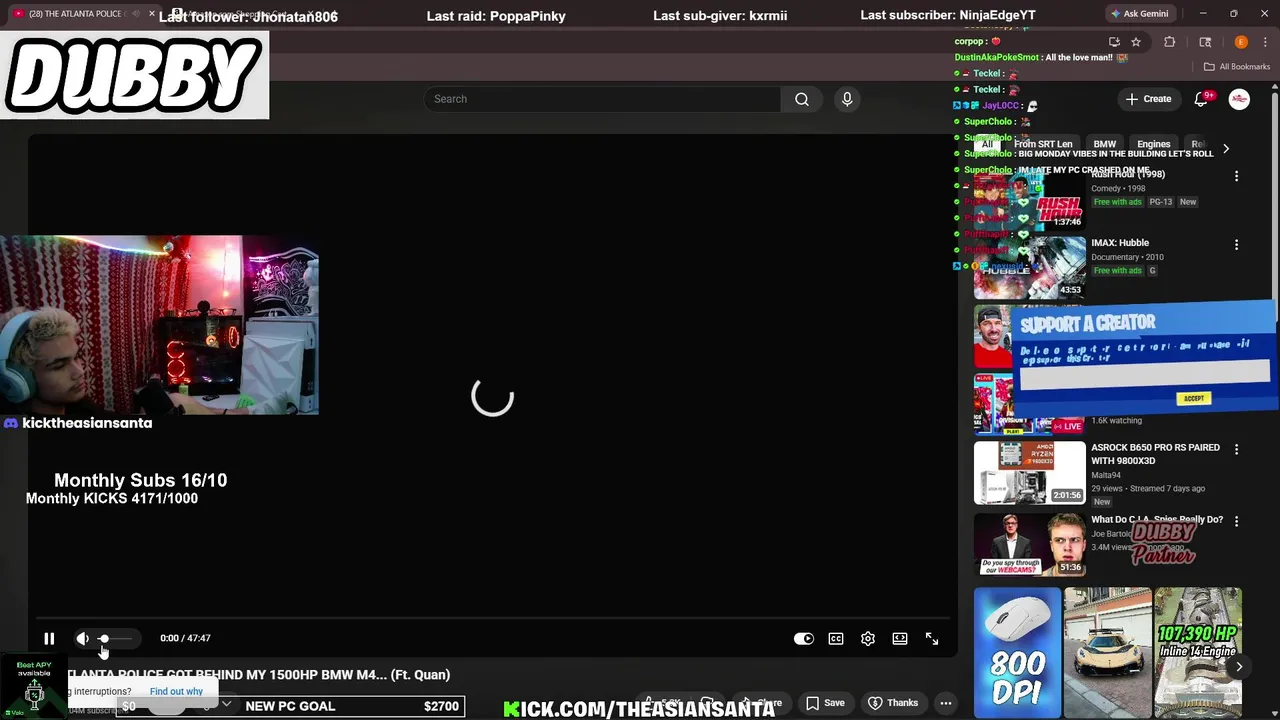Open the gold car Short thumbnail

pos(1107,652)
